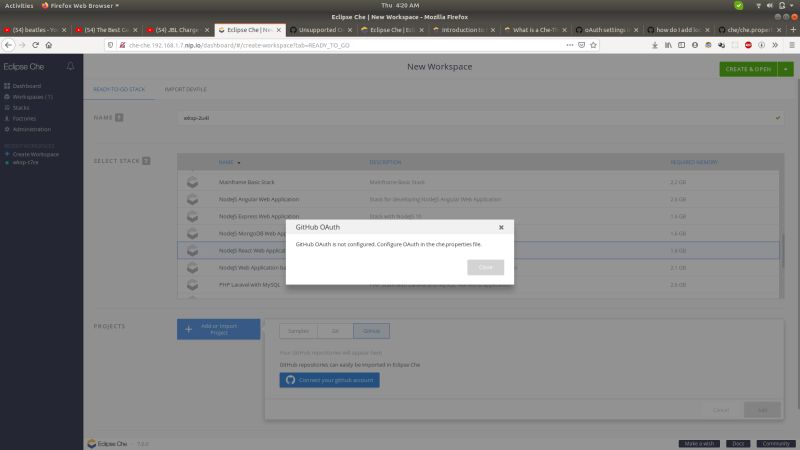Open a new browser tab with plus

click(793, 30)
